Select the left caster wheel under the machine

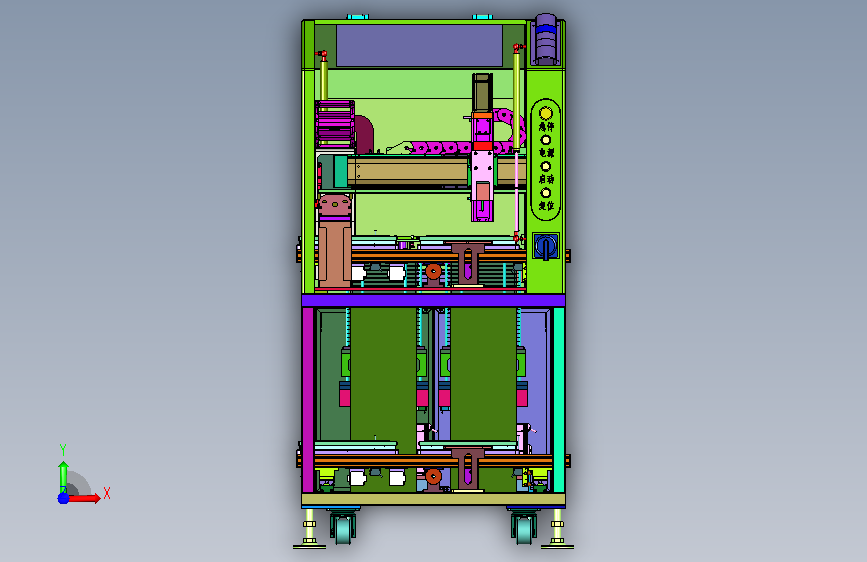[343, 528]
